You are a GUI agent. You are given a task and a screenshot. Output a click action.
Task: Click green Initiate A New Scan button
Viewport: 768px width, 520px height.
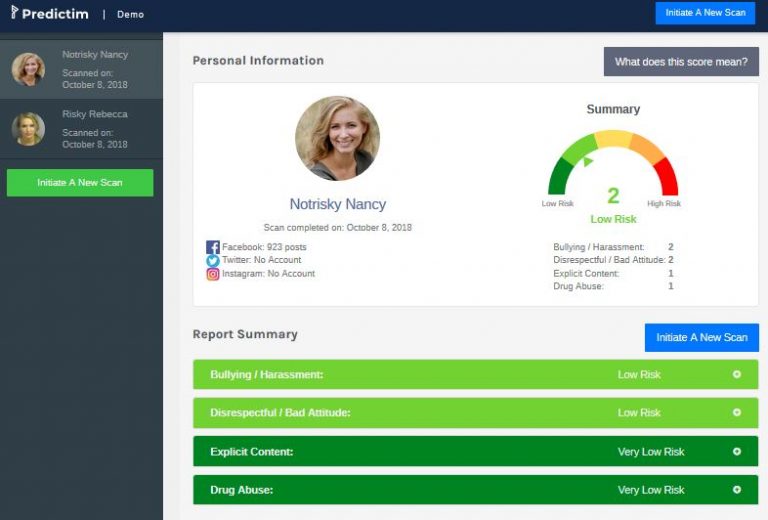[x=80, y=183]
